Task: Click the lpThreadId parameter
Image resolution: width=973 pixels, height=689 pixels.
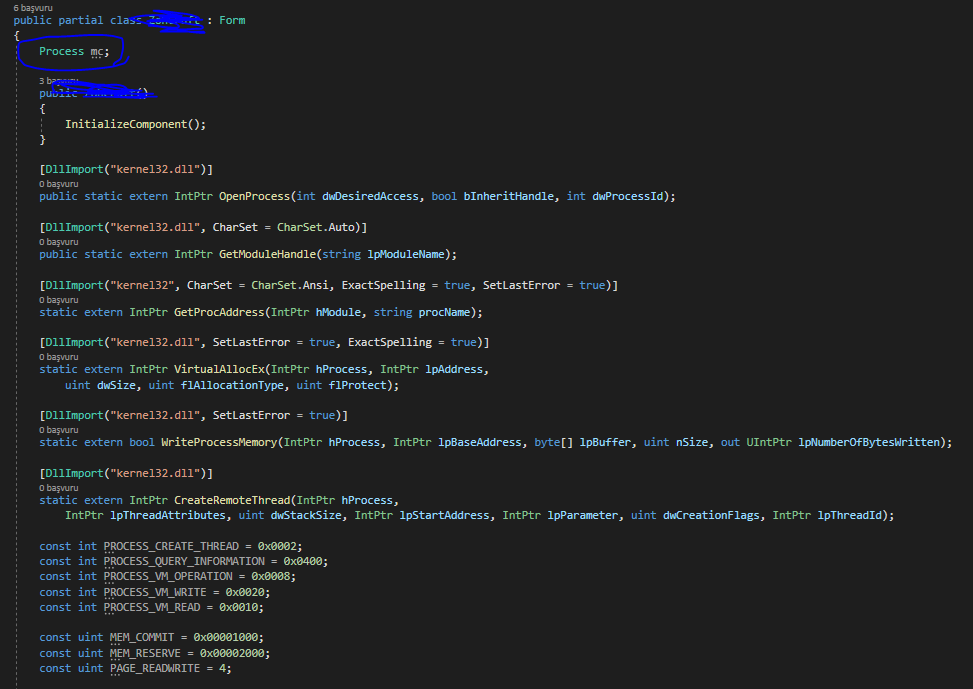Action: click(x=850, y=515)
